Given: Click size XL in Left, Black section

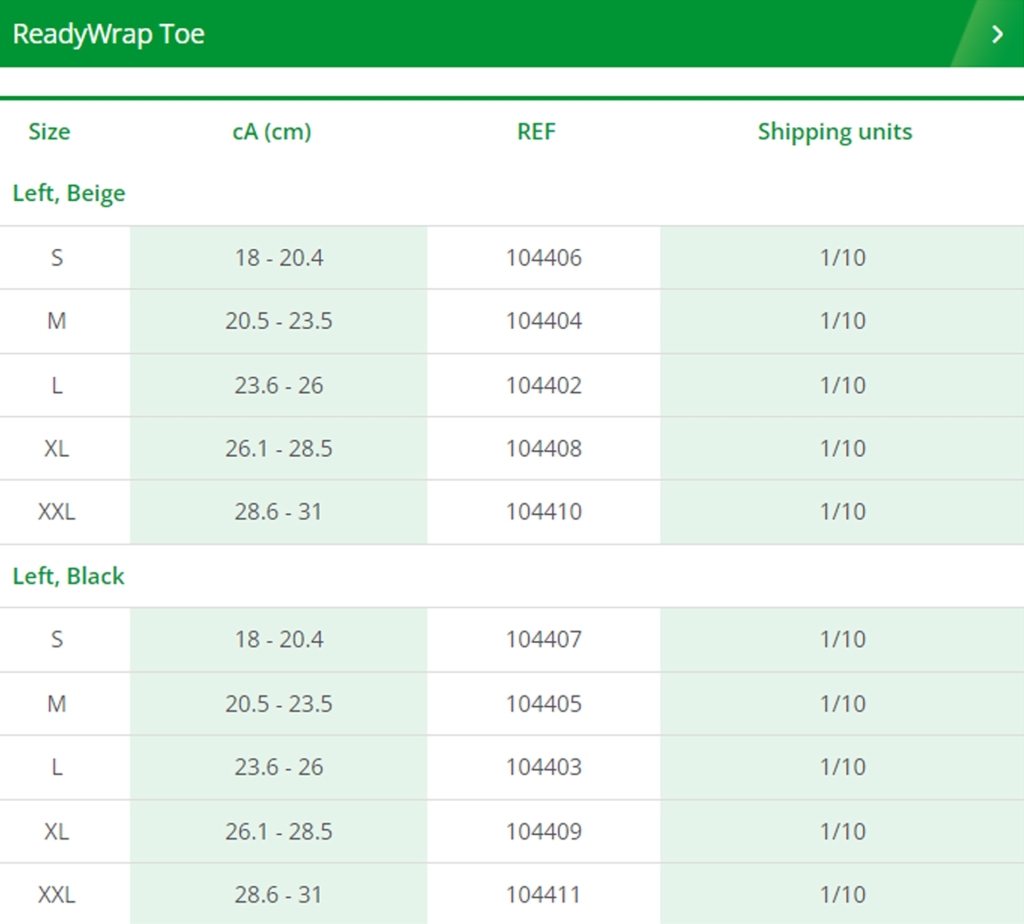Looking at the screenshot, I should click(57, 831).
